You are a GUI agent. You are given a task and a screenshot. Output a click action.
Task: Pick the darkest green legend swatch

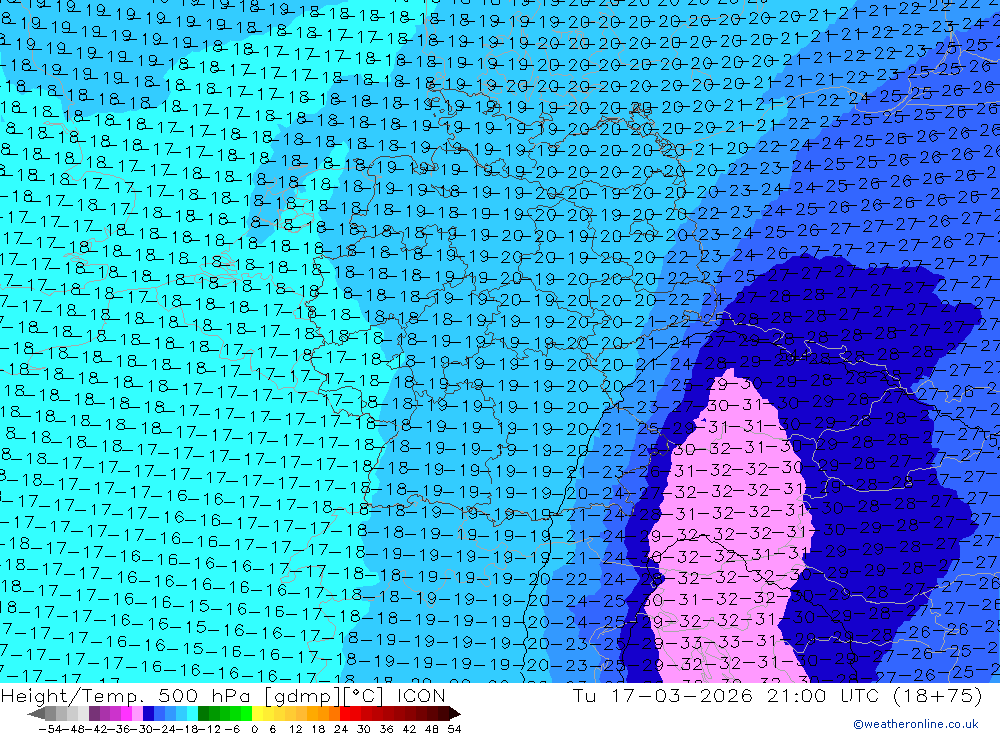tap(203, 713)
